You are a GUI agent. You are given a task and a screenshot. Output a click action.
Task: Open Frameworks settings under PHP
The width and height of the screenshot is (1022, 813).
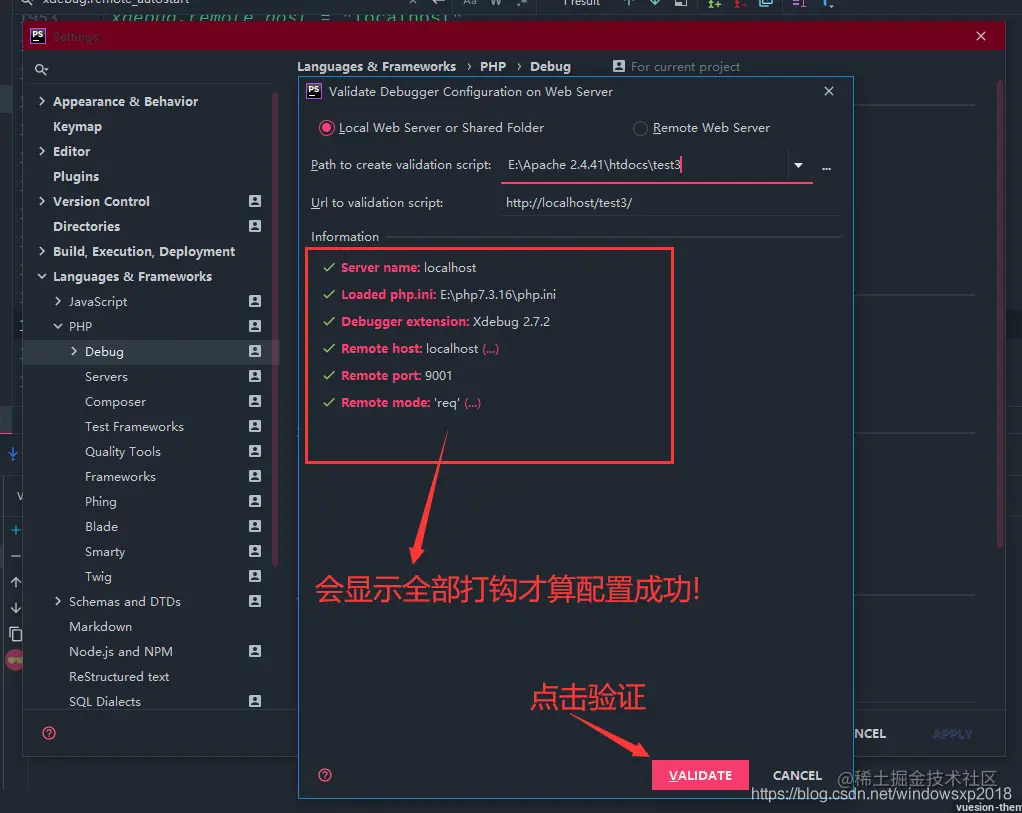tap(120, 477)
